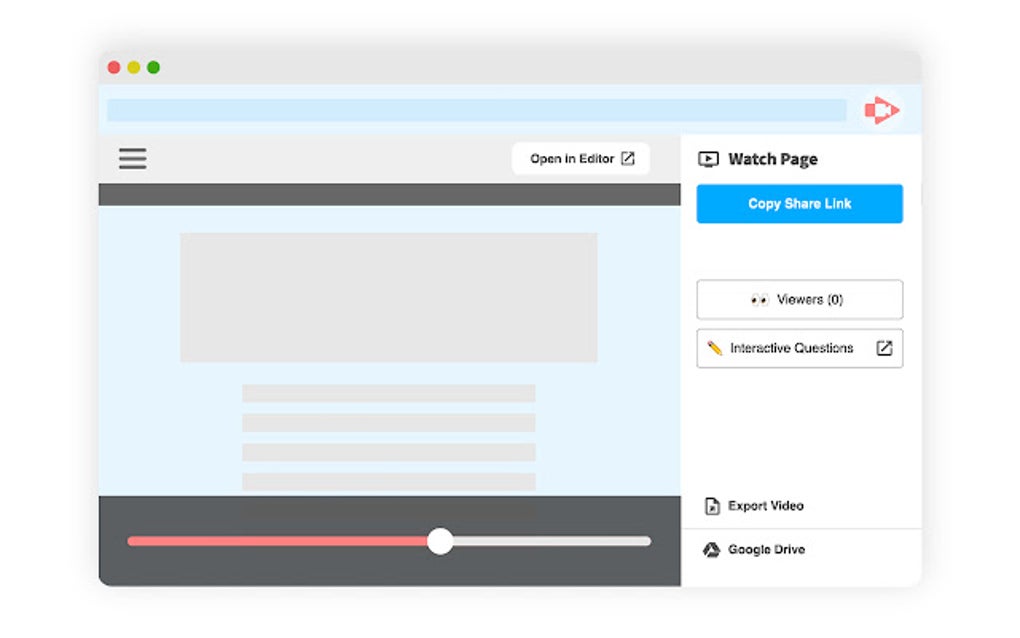
Task: Click the gray unplayed portion of the progress bar
Action: (x=552, y=541)
